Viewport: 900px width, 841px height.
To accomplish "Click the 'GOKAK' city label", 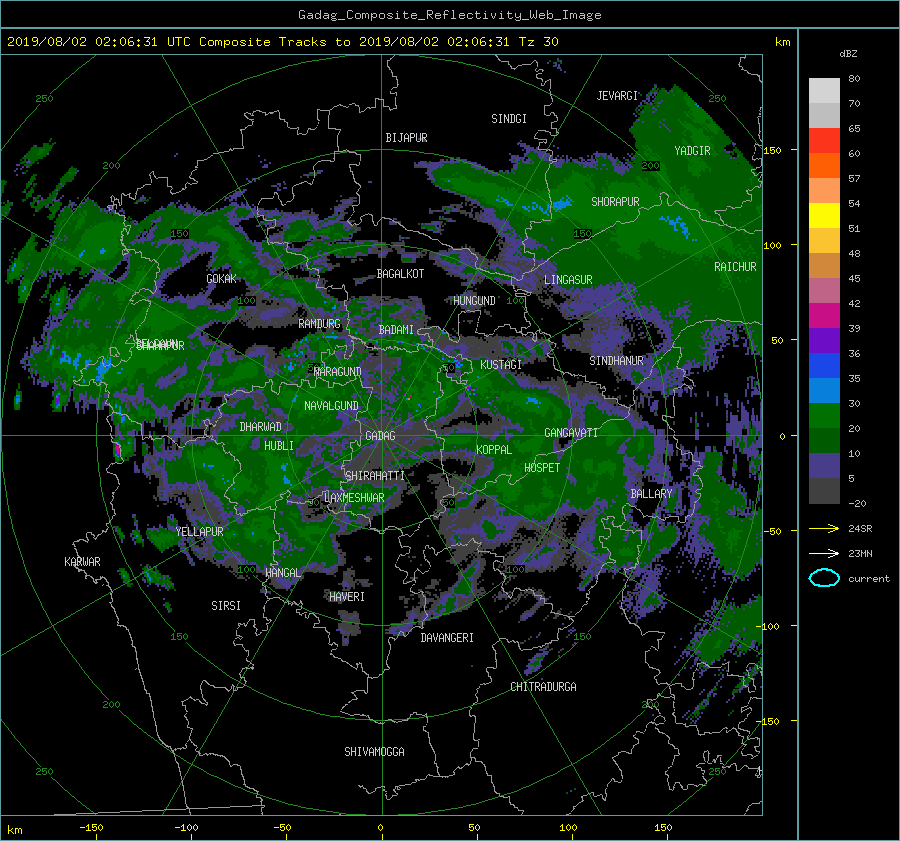I will [x=221, y=278].
